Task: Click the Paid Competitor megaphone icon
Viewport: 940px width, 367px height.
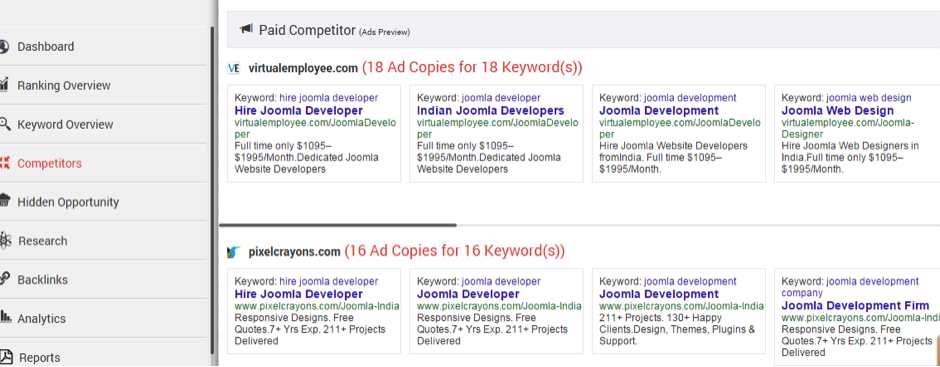Action: coord(246,29)
